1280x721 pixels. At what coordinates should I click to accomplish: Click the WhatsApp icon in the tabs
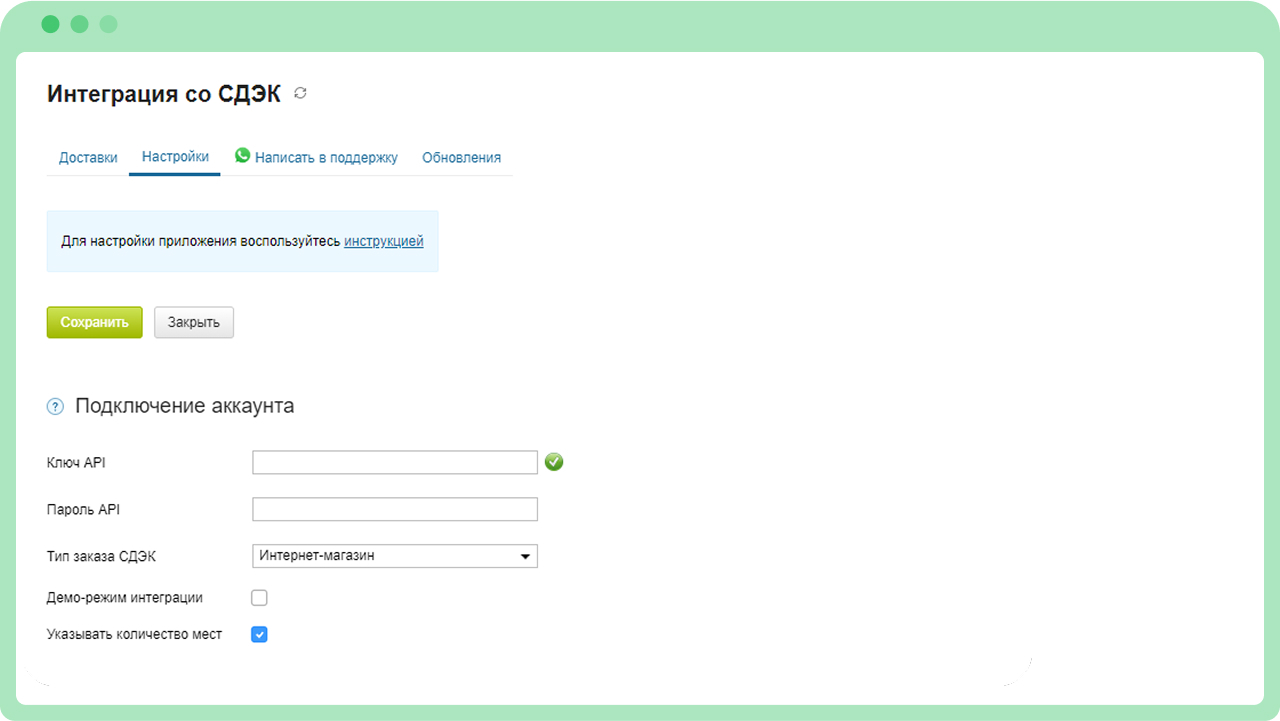[242, 155]
